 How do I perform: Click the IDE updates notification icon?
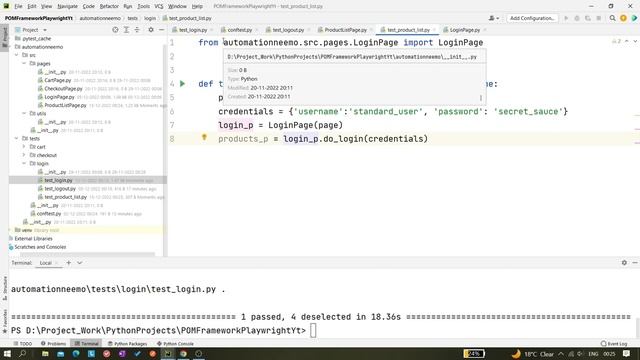click(x=623, y=18)
